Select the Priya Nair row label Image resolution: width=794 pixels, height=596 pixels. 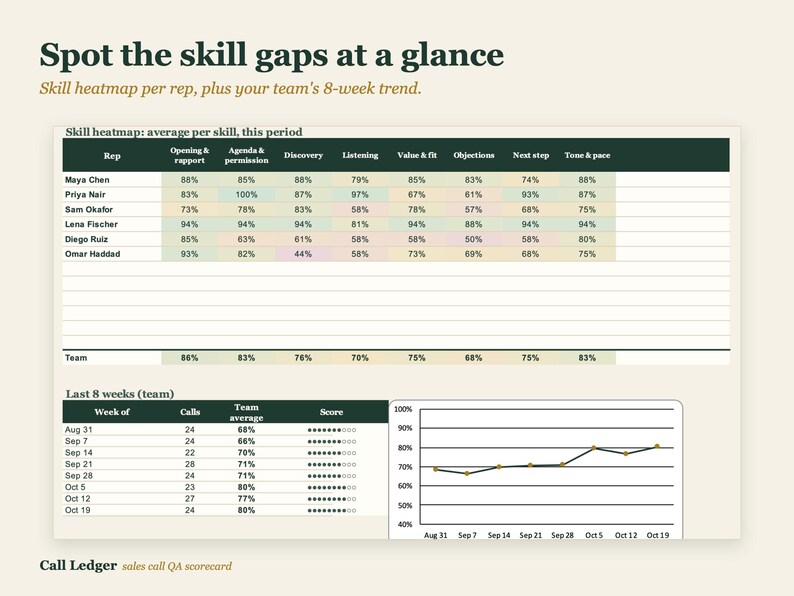pyautogui.click(x=85, y=194)
